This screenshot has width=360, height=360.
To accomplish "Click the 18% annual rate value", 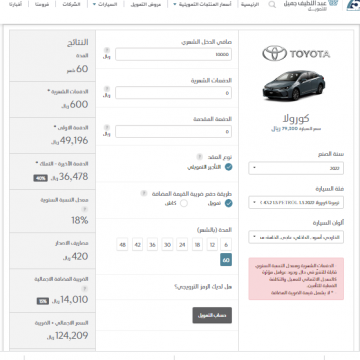I will [x=80, y=220].
